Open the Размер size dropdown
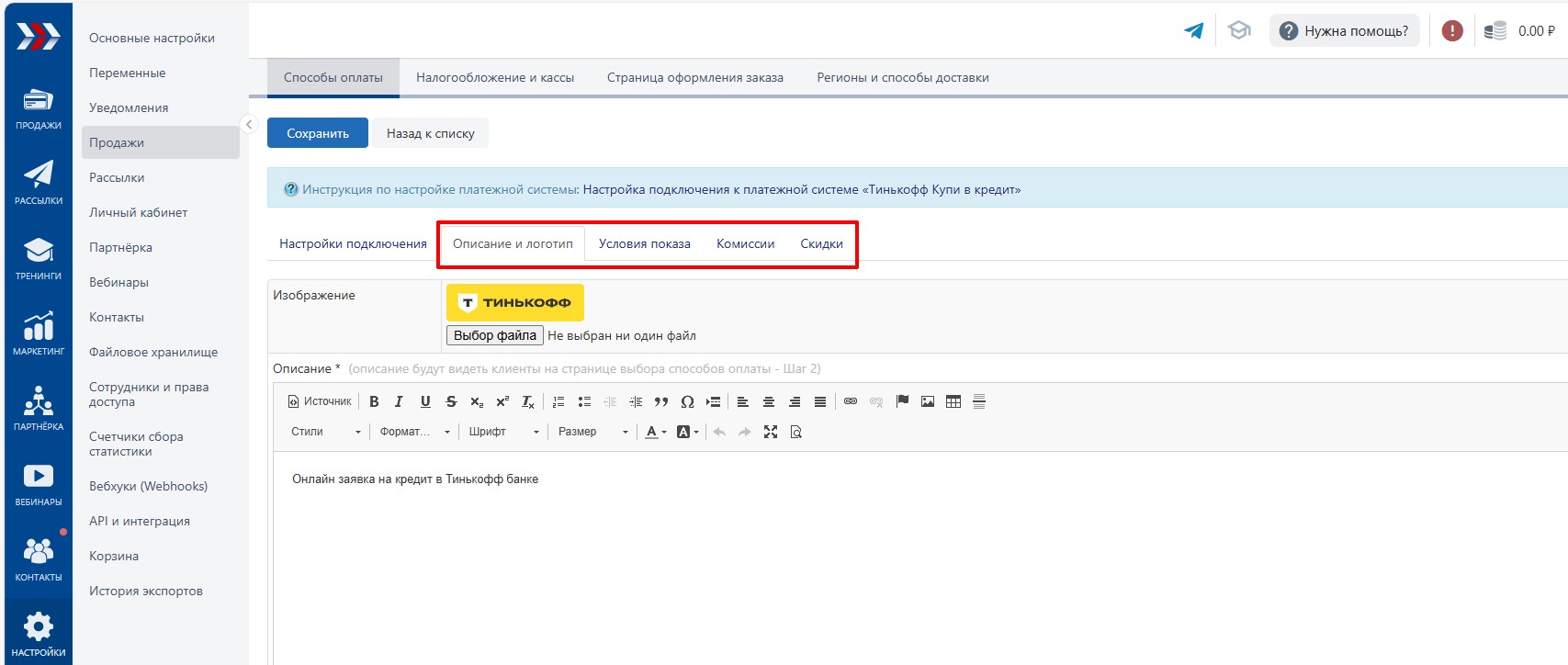This screenshot has width=1568, height=665. (592, 432)
